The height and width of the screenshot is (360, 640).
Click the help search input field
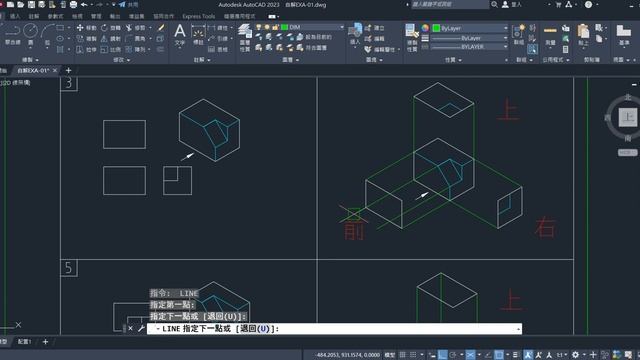449,4
